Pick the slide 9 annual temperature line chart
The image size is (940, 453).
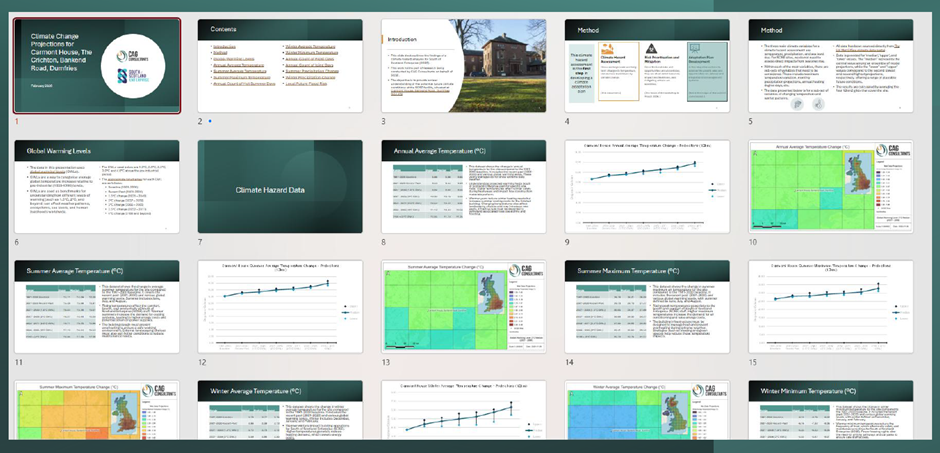pyautogui.click(x=646, y=186)
